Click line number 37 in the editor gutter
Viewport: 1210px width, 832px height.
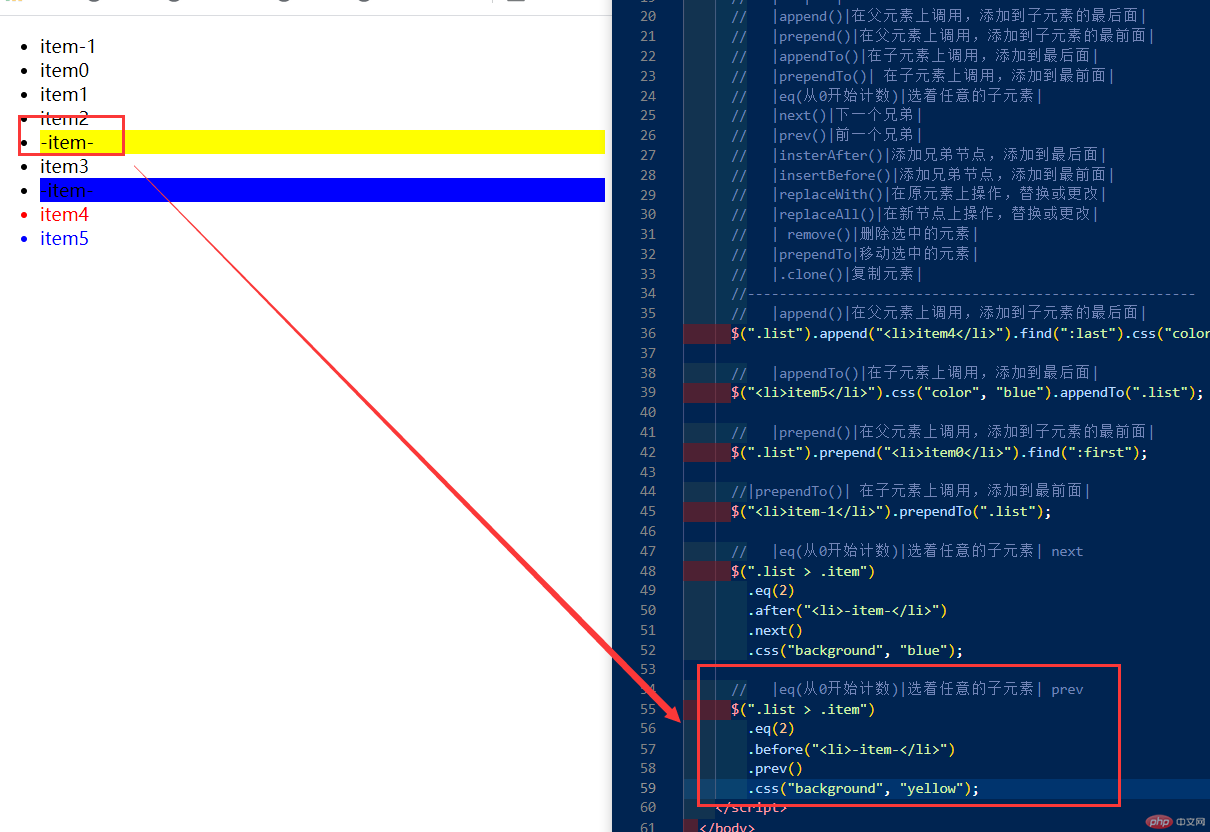click(x=648, y=353)
